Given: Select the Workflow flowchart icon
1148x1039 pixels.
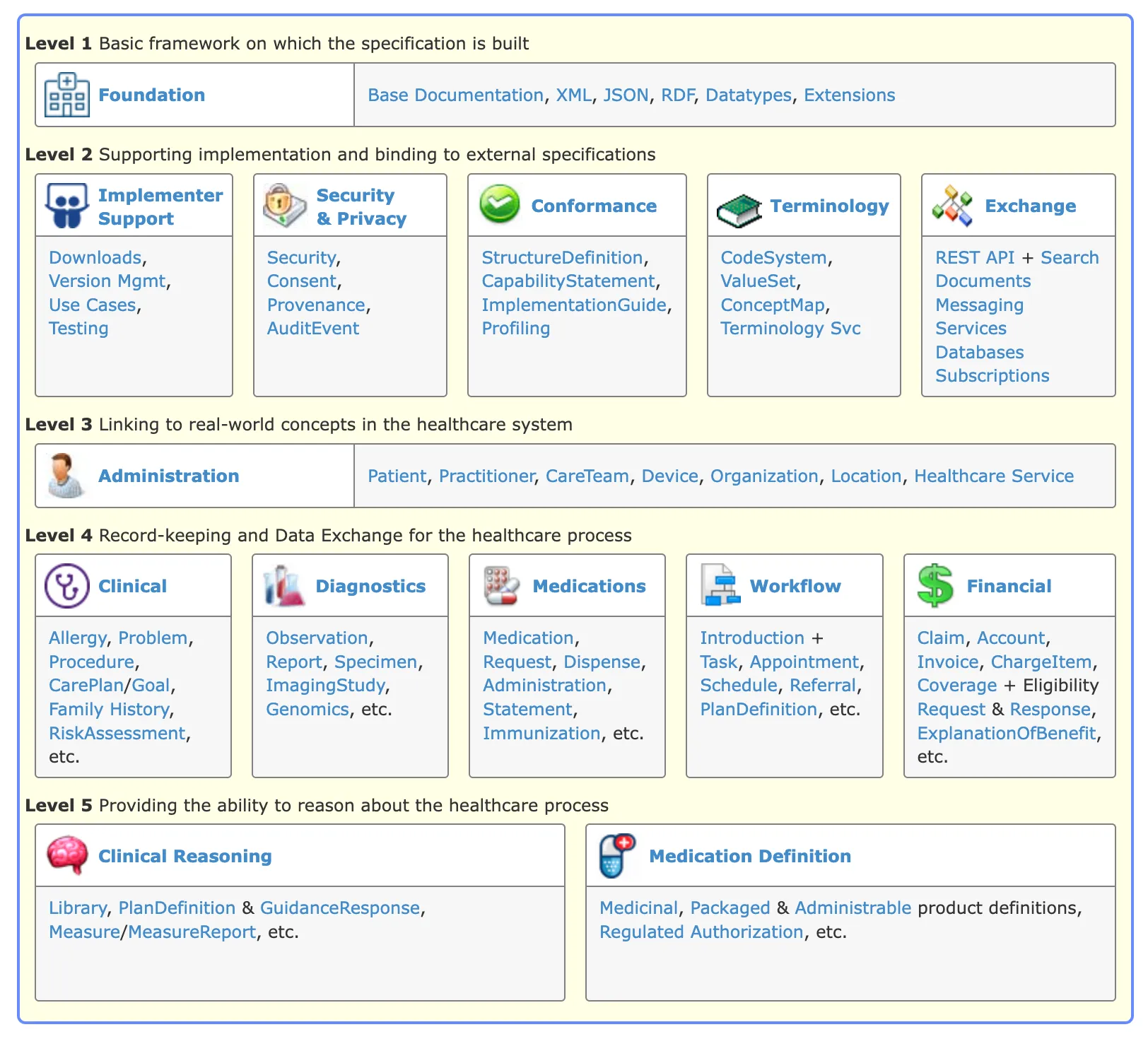Looking at the screenshot, I should click(720, 585).
